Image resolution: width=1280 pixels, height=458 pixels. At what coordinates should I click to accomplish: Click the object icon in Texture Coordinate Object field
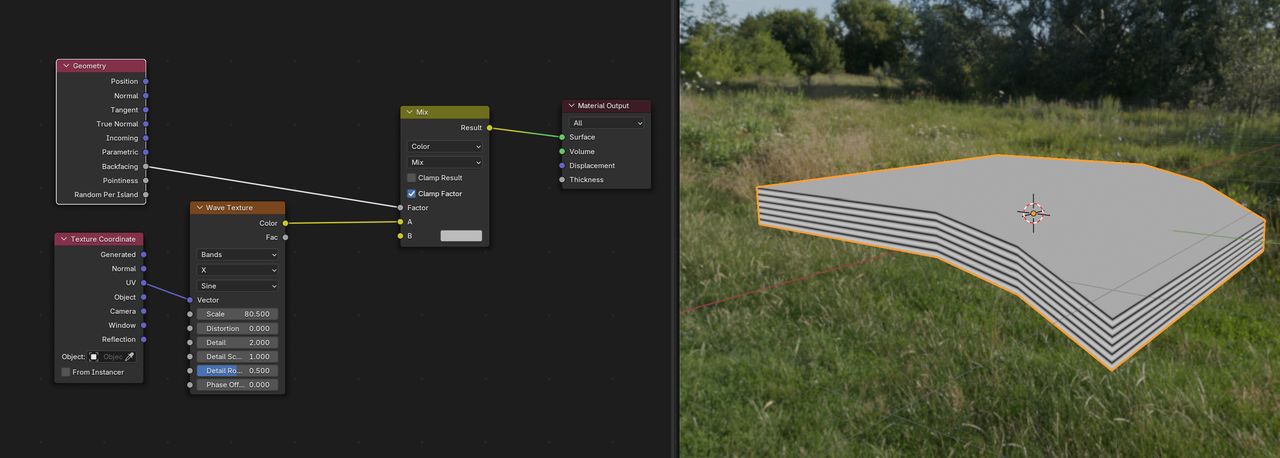click(94, 357)
